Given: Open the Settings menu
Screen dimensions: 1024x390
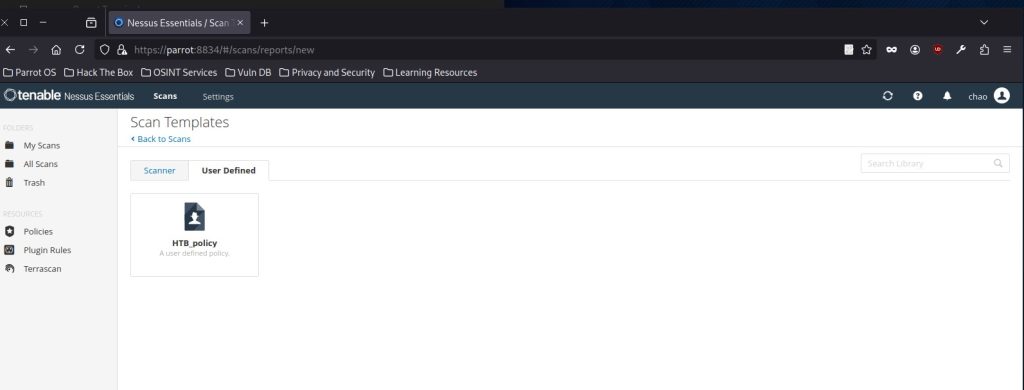Looking at the screenshot, I should (218, 97).
